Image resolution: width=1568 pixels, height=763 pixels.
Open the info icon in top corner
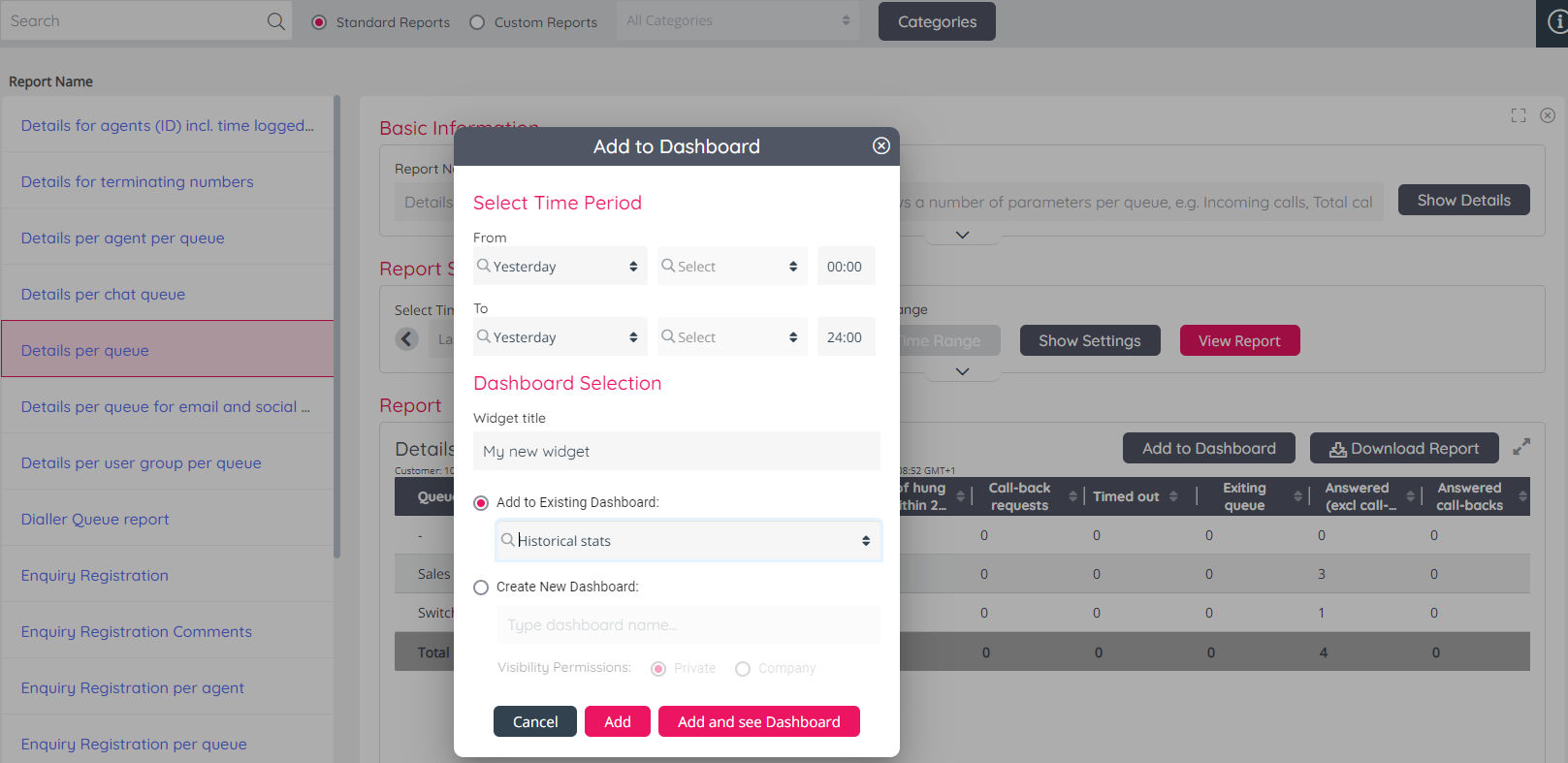1556,22
